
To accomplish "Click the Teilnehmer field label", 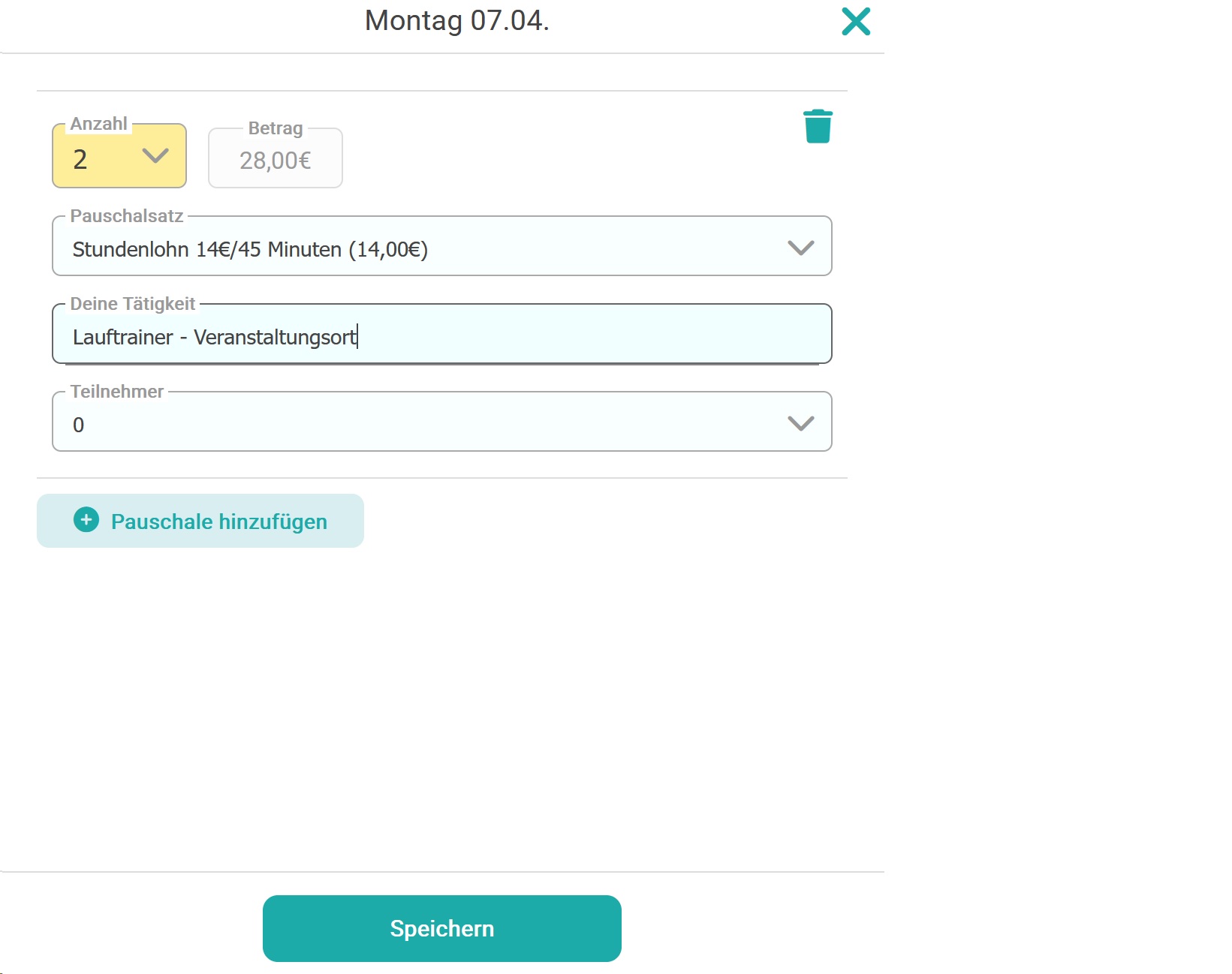I will [x=116, y=392].
